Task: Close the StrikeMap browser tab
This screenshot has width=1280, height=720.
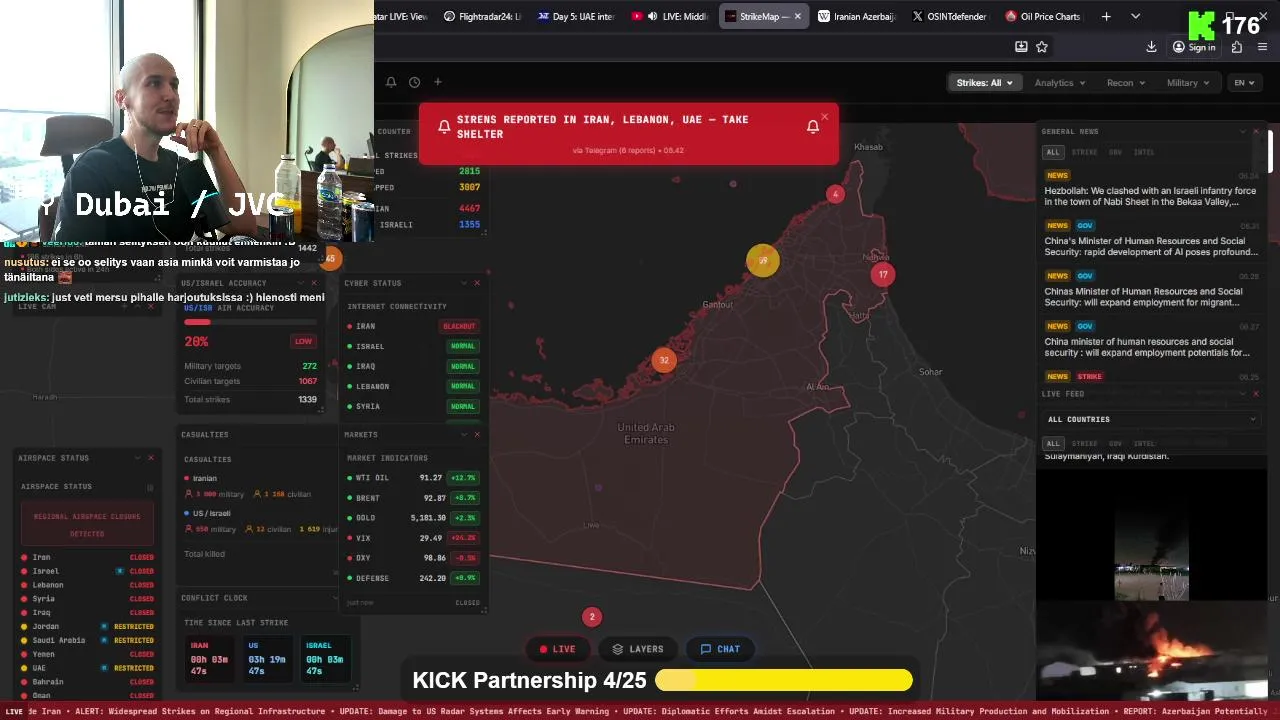Action: pos(798,16)
